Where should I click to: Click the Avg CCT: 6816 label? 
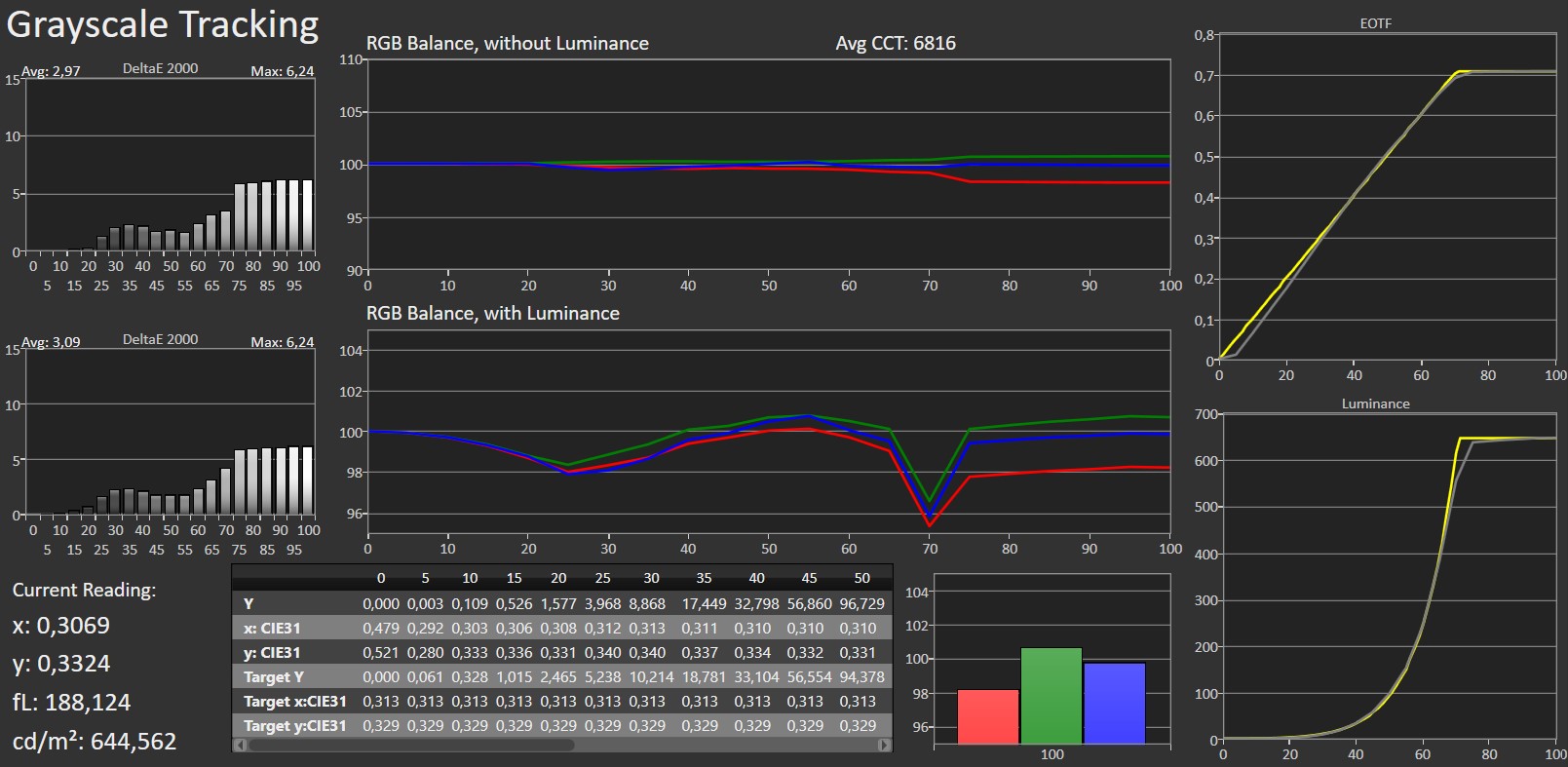pos(896,43)
